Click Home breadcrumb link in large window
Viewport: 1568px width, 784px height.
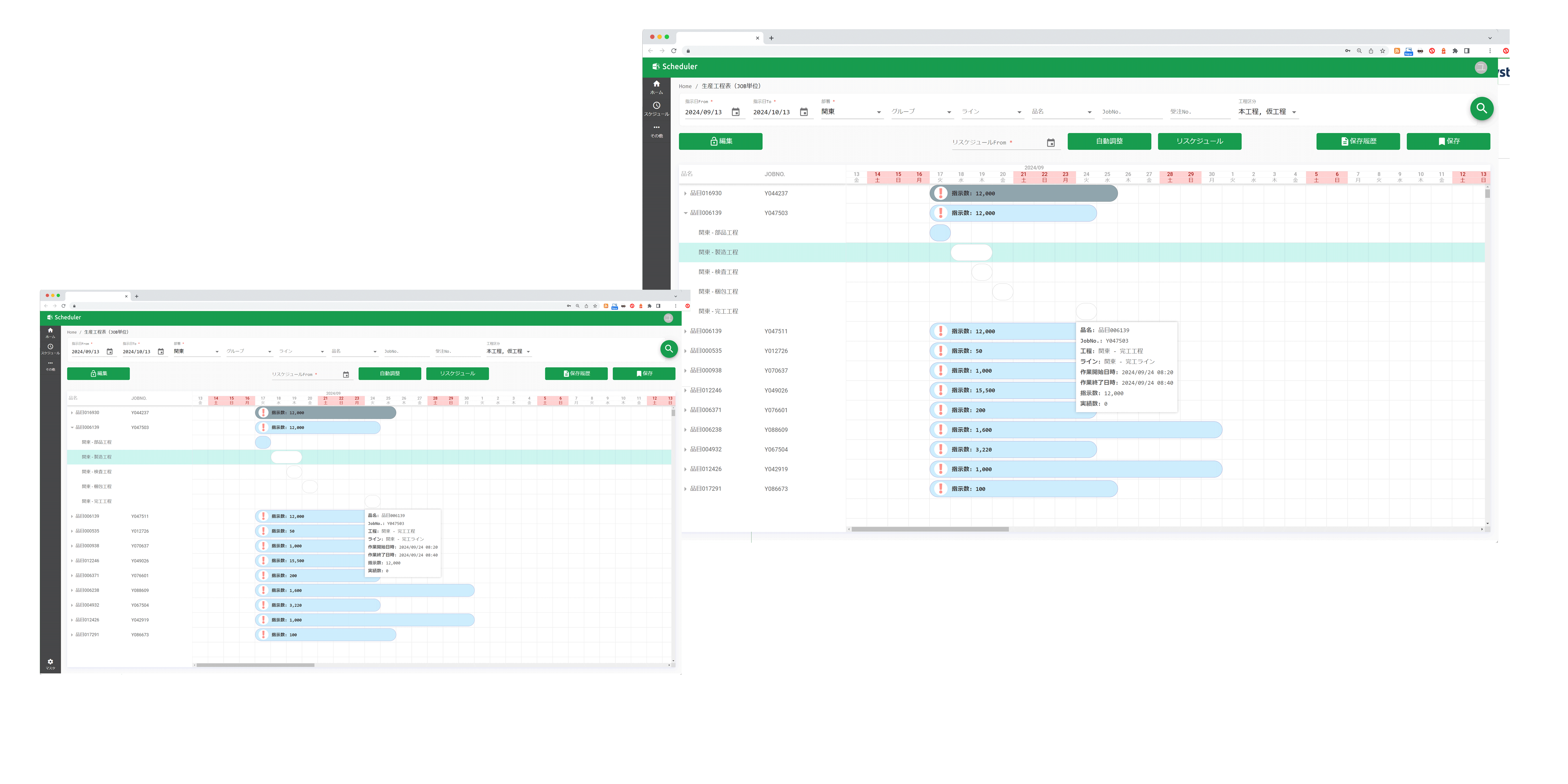(x=686, y=86)
